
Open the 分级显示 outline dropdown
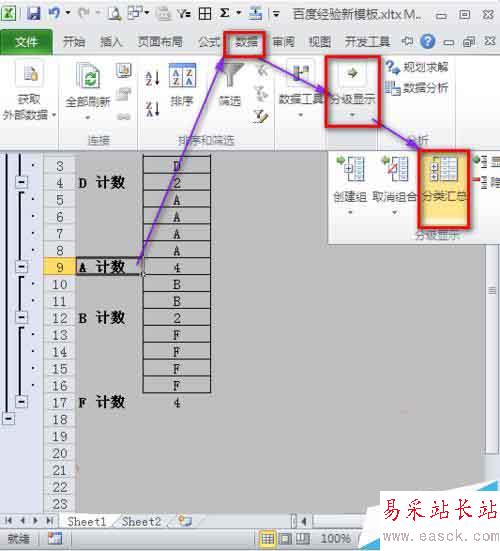pos(352,91)
